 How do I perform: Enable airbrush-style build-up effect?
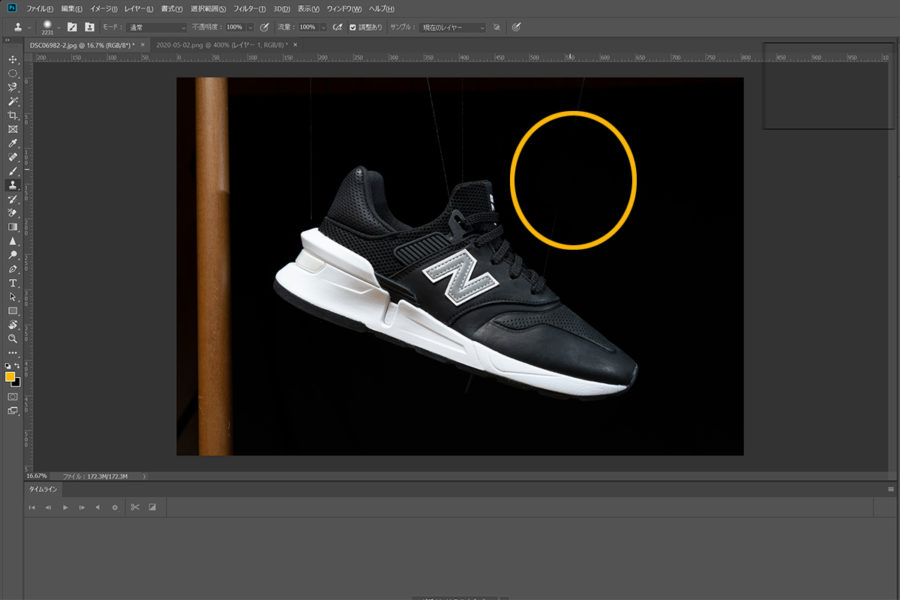[338, 27]
